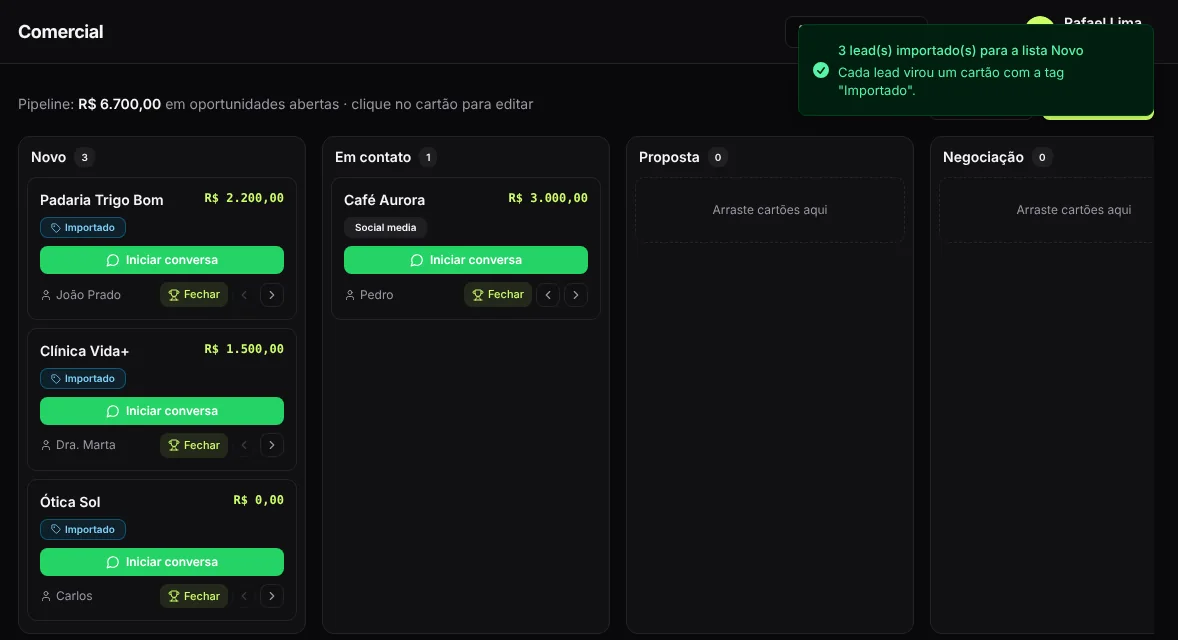Image resolution: width=1178 pixels, height=640 pixels.
Task: Click the import success notification message
Action: (975, 70)
